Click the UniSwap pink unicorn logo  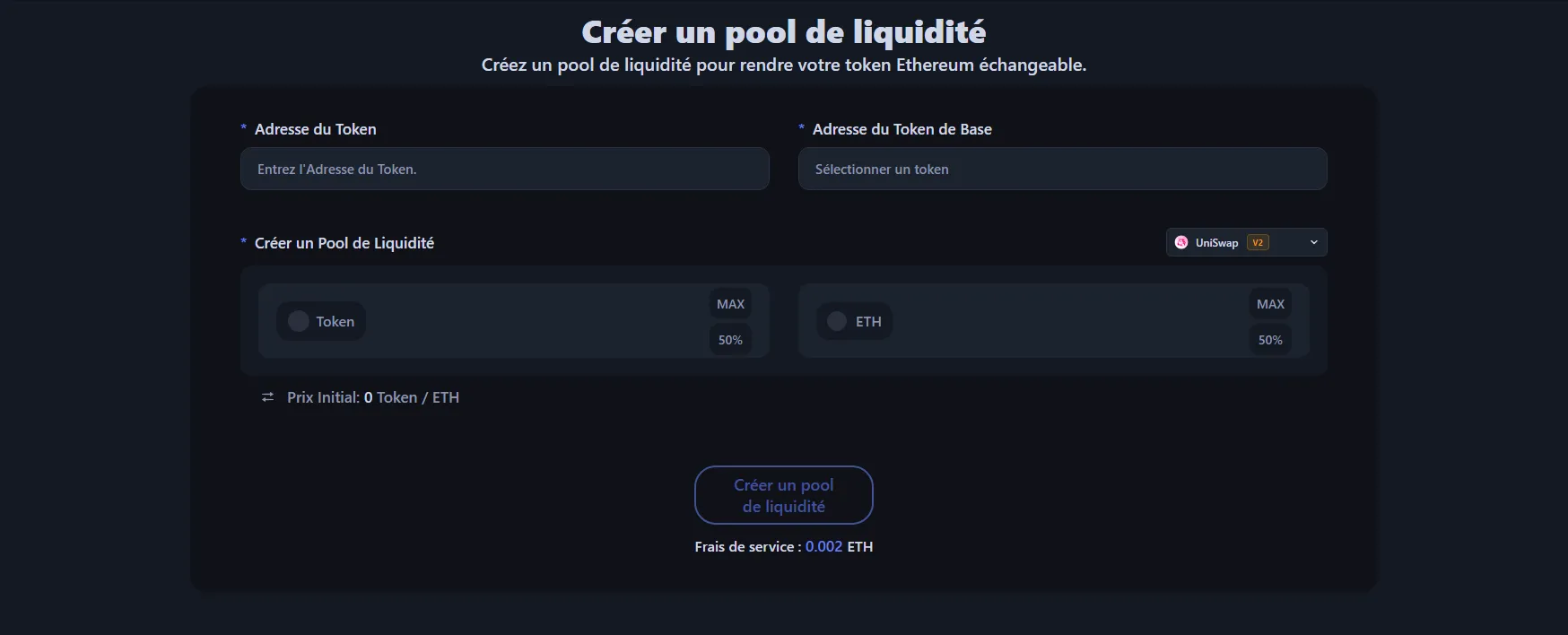[x=1182, y=242]
